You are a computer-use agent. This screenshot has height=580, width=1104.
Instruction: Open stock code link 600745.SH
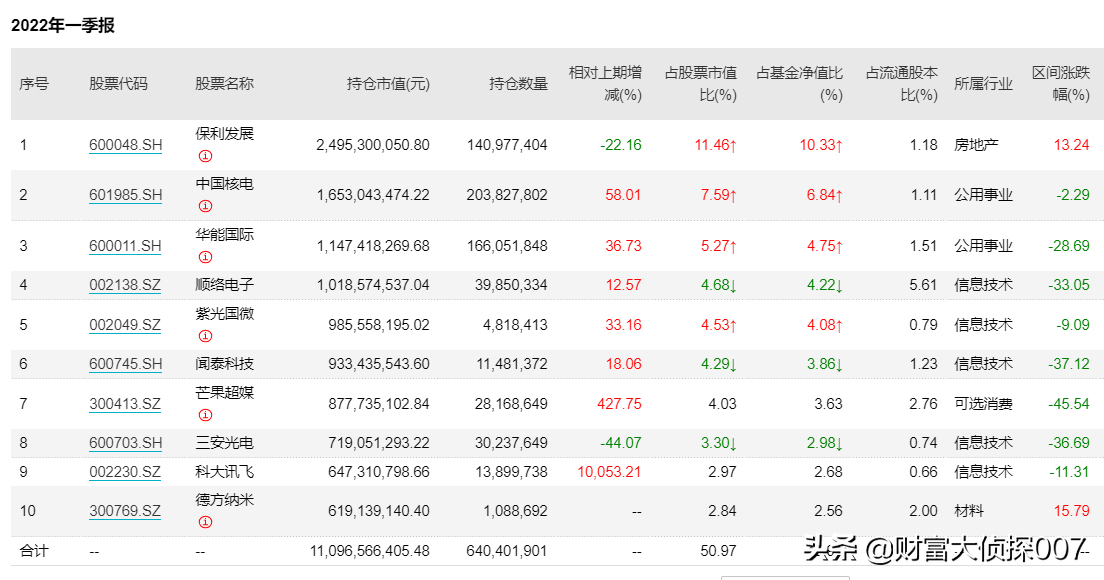tap(125, 364)
